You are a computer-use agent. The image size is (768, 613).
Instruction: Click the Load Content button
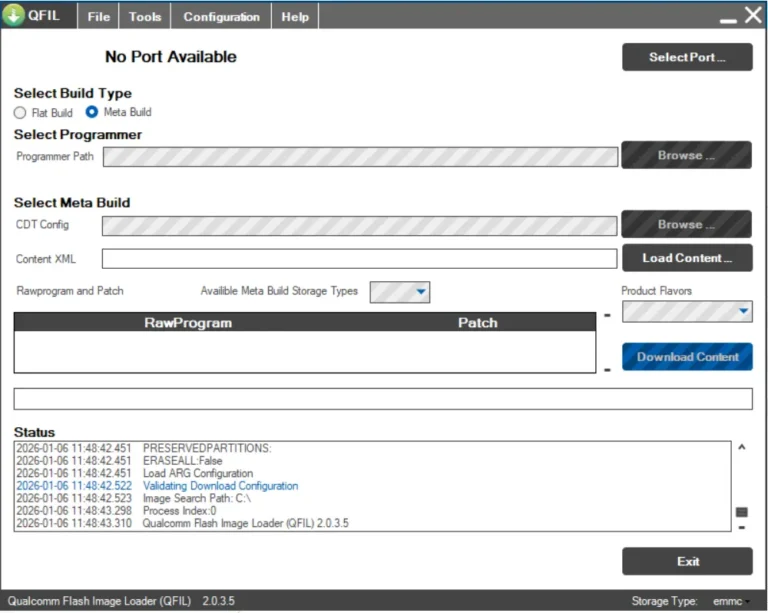point(687,258)
